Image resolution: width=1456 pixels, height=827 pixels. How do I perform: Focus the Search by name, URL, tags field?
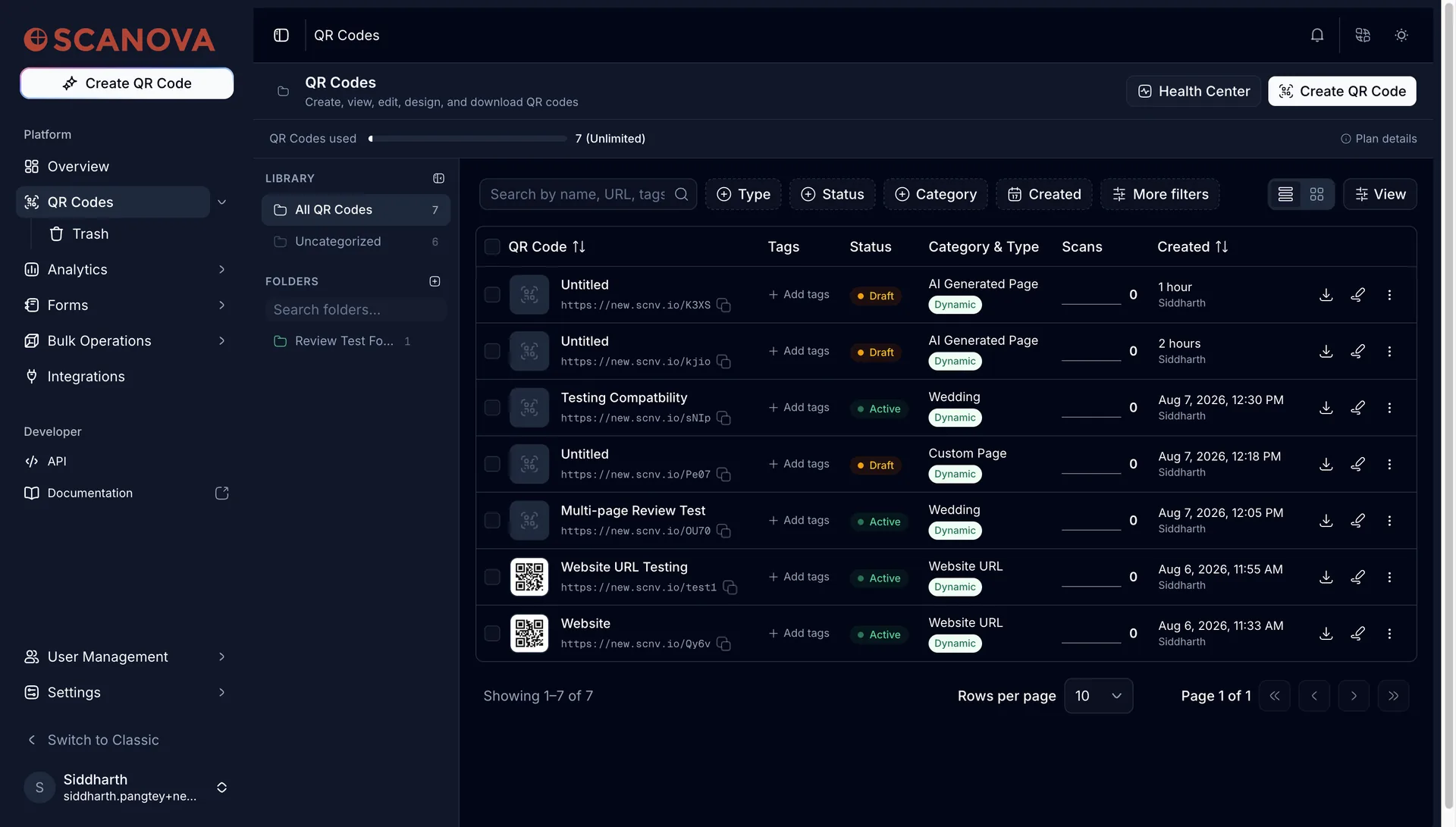588,195
